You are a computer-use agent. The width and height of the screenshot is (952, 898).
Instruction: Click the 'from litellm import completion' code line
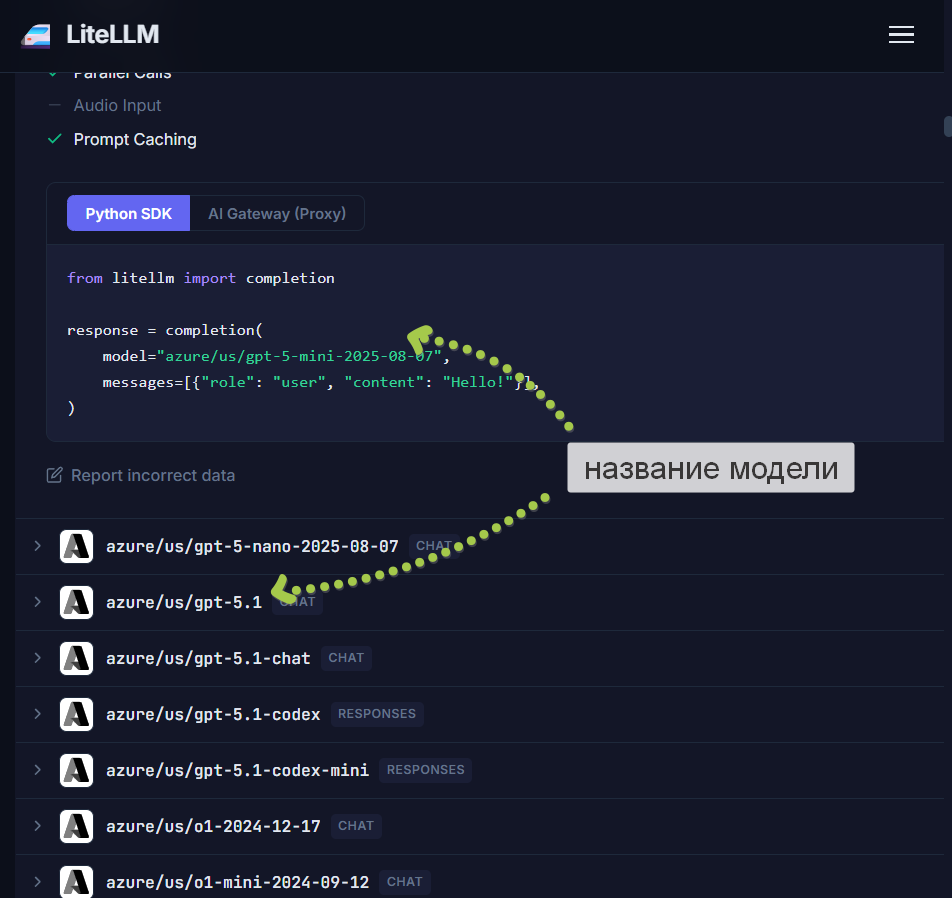[x=200, y=278]
